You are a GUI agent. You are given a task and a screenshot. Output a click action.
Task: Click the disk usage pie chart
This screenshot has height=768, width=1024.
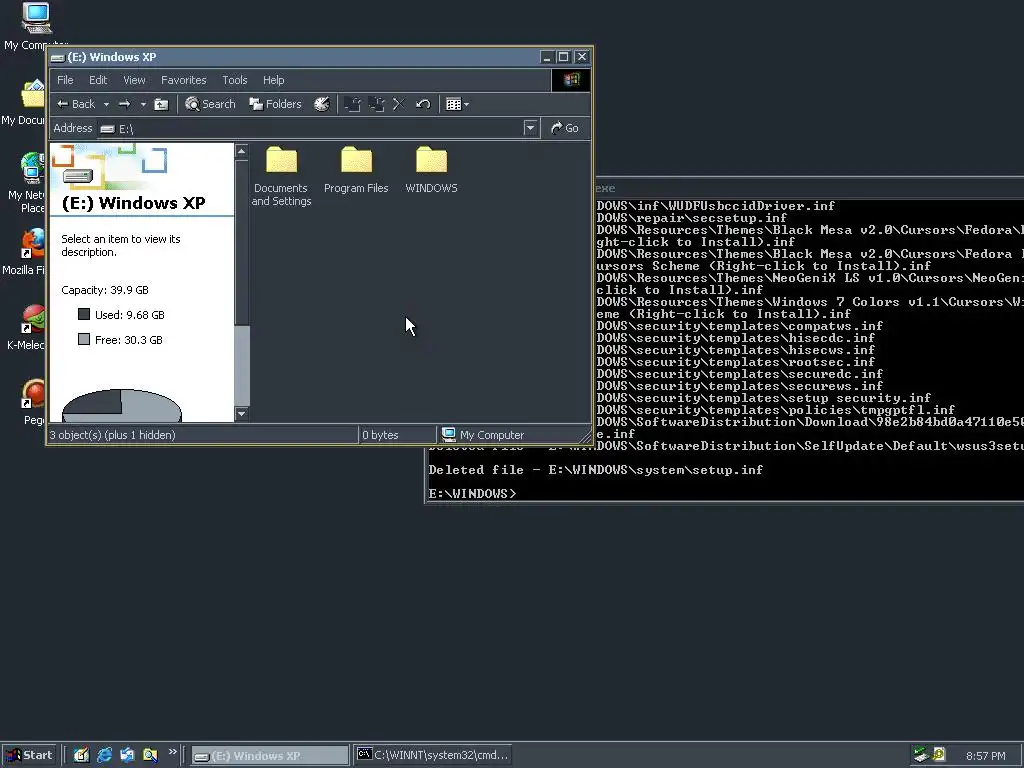pyautogui.click(x=121, y=406)
